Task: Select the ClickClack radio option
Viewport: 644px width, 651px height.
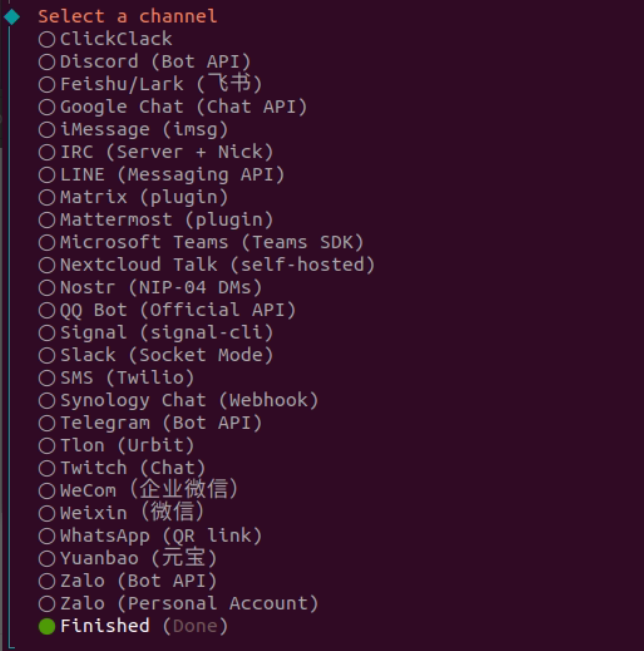Action: (105, 39)
